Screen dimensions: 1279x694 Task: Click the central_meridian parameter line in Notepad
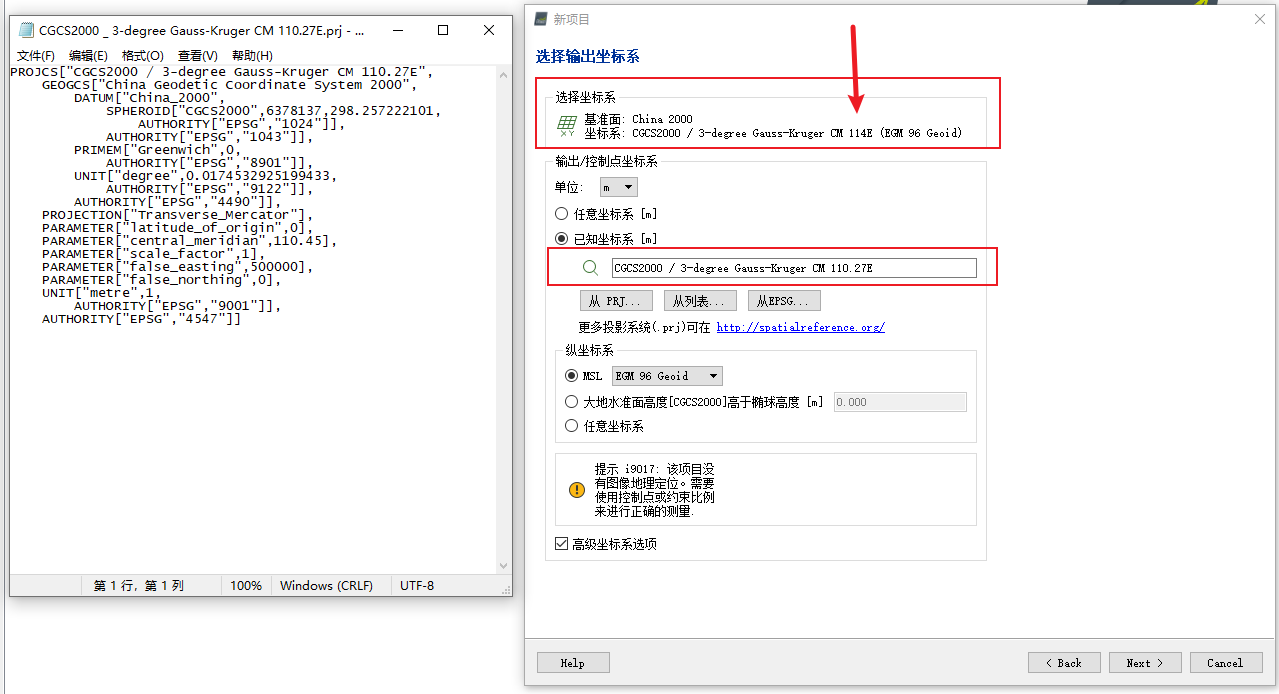pos(190,241)
